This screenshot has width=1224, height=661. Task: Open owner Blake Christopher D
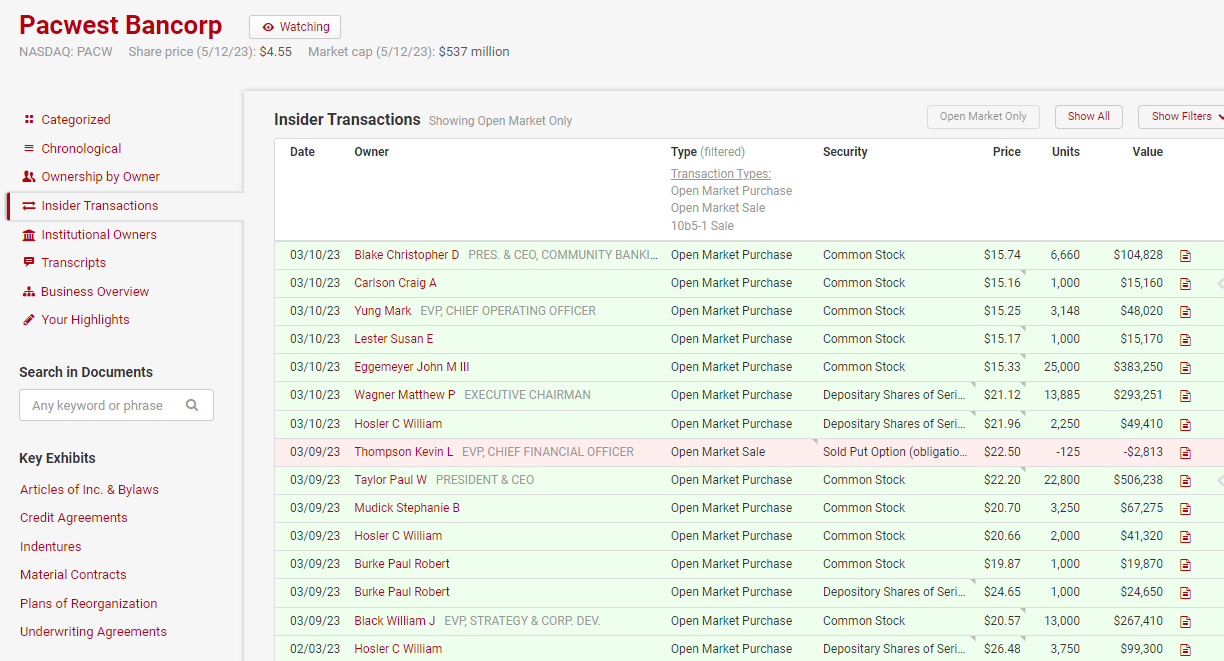[407, 255]
